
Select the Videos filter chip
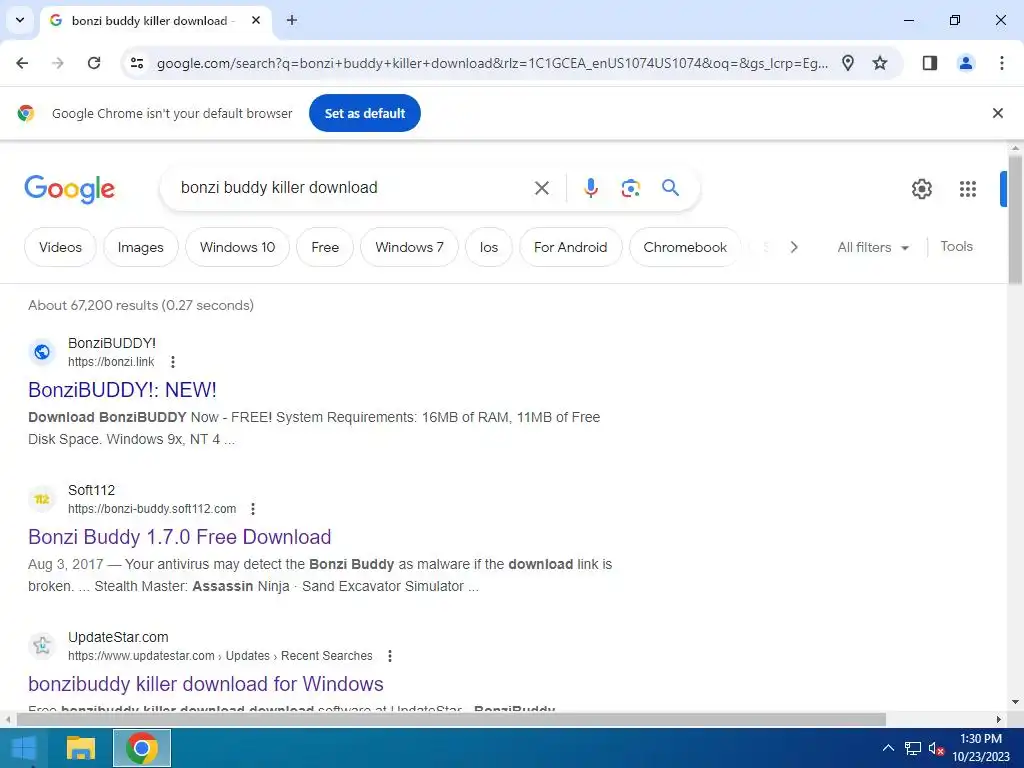pyautogui.click(x=60, y=247)
